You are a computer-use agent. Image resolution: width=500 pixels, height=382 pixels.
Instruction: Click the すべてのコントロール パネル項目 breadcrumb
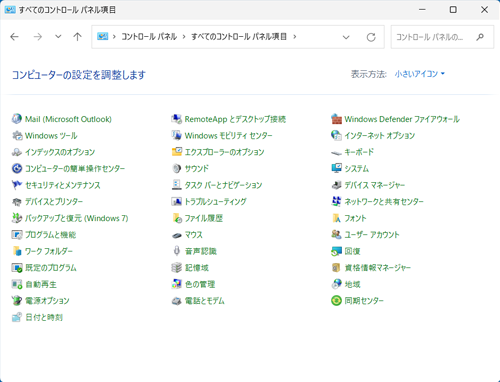(x=239, y=37)
